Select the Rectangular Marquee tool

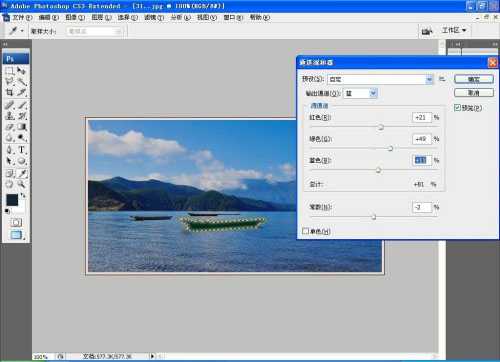(10, 71)
